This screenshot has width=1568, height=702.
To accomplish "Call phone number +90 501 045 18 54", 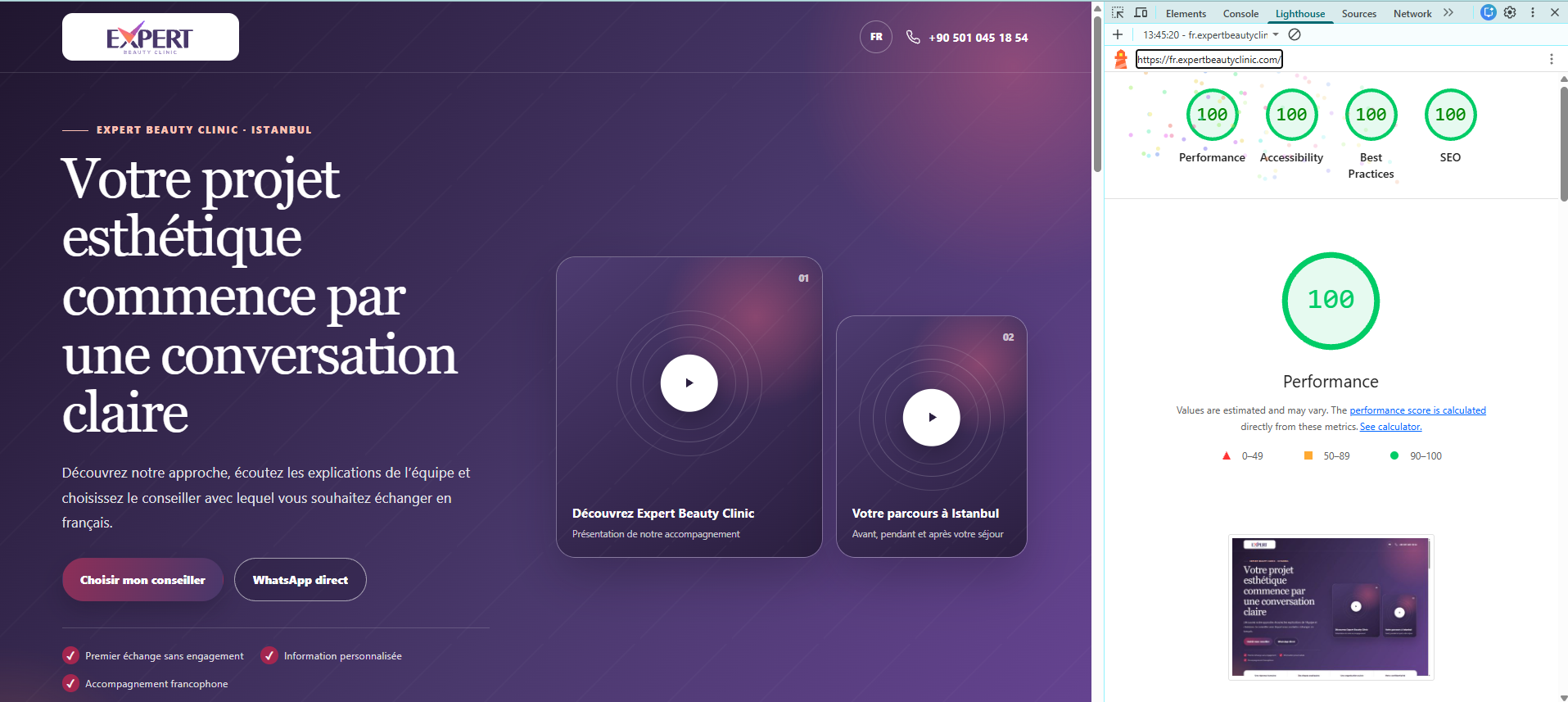I will click(978, 38).
